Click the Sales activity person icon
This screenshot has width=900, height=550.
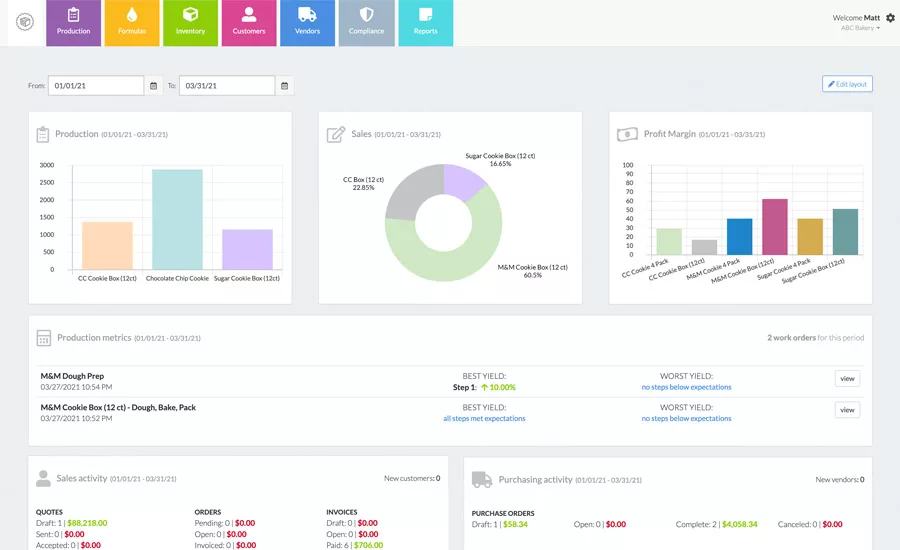(43, 478)
